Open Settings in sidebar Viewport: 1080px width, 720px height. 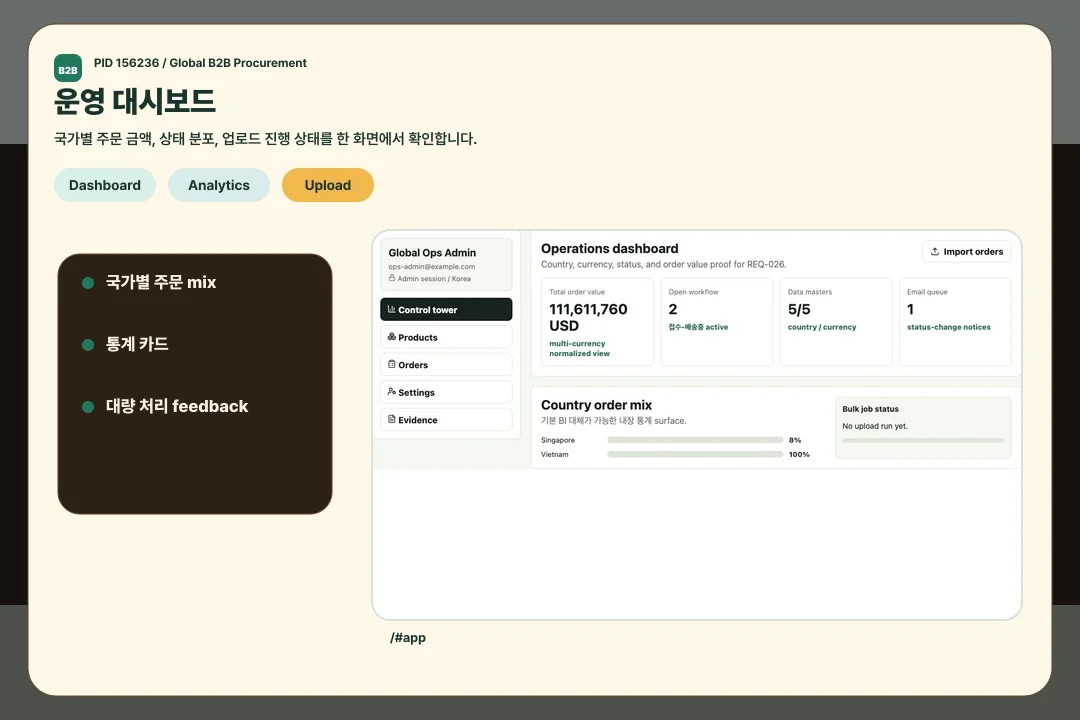coord(446,392)
